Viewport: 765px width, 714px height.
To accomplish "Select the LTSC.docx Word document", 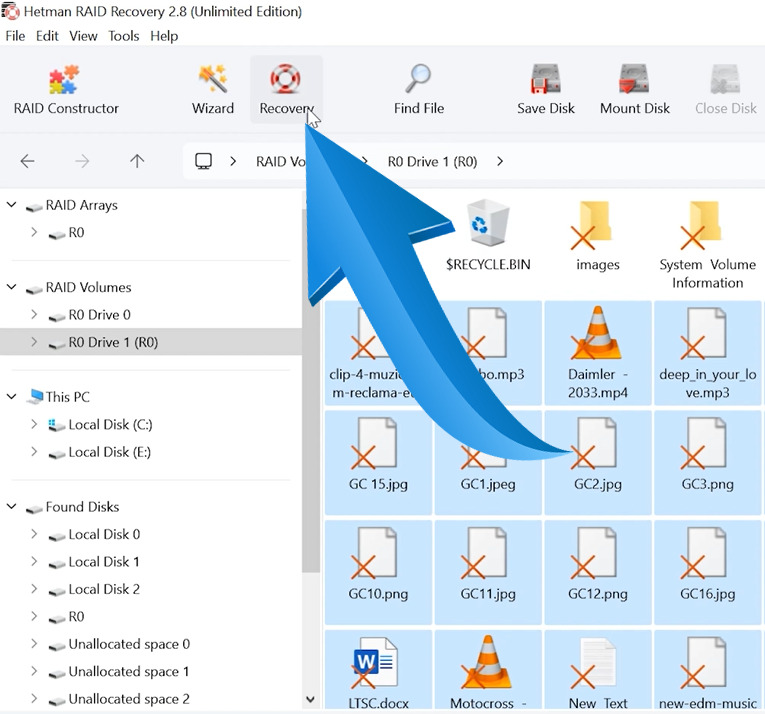I will pyautogui.click(x=378, y=671).
